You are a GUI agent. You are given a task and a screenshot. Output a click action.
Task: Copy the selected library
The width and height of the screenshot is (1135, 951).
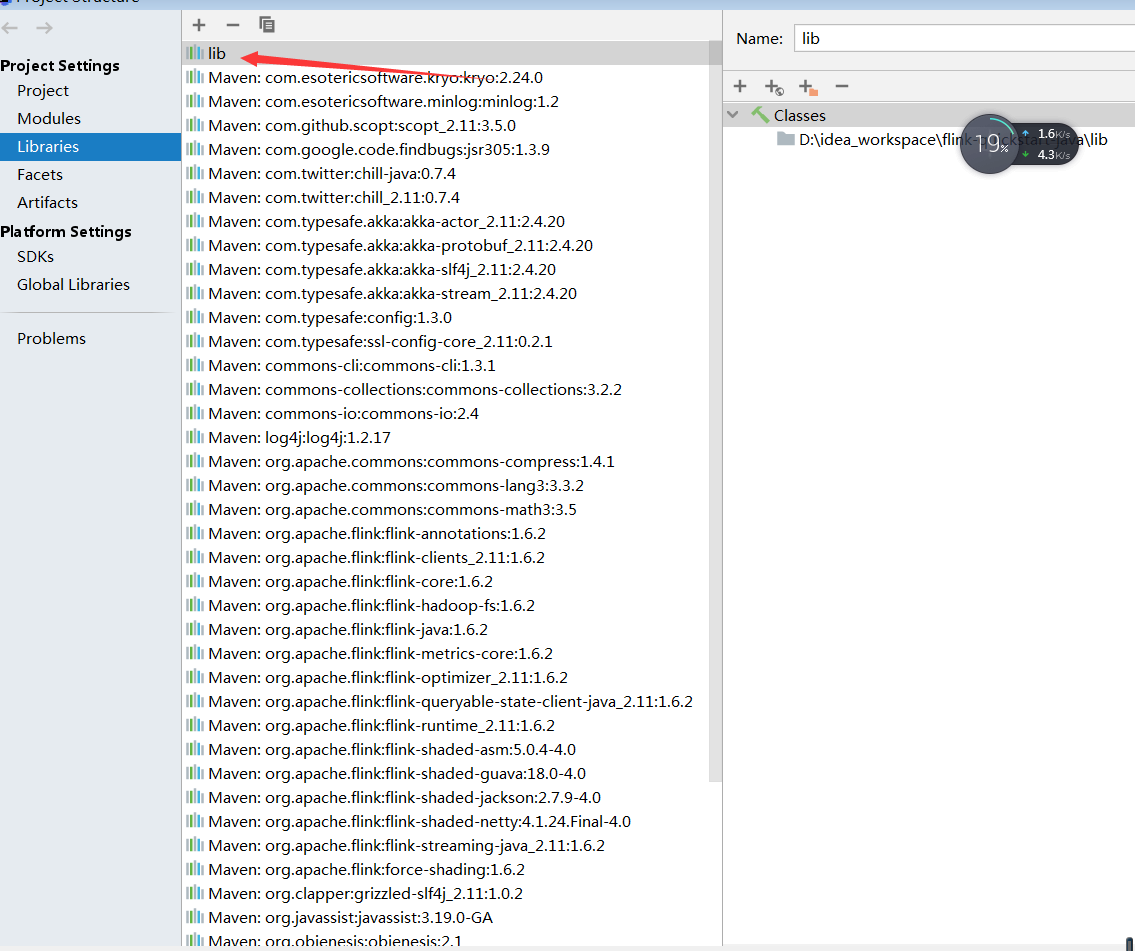[x=266, y=25]
